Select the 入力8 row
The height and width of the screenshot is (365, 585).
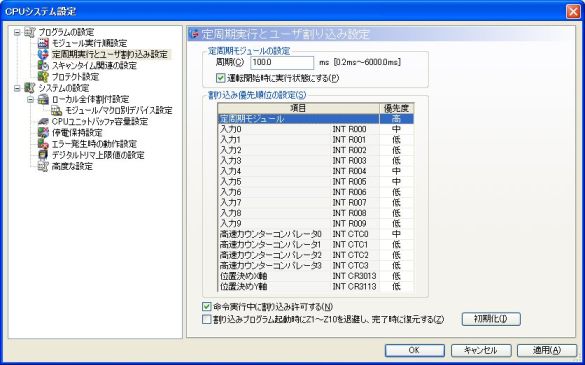316,213
